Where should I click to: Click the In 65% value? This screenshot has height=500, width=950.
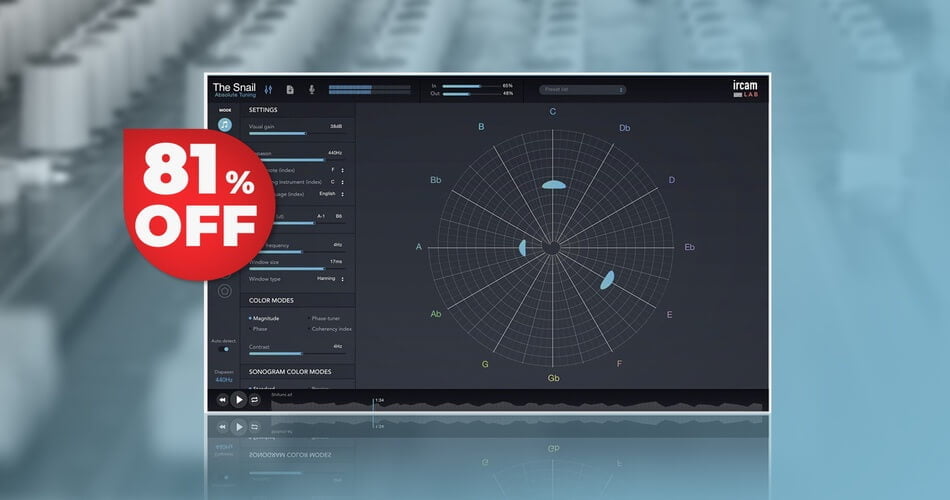coord(508,85)
